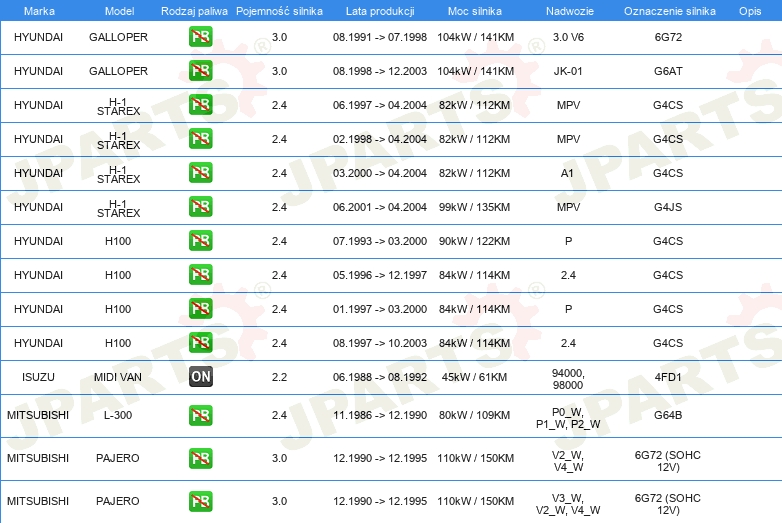Image resolution: width=782 pixels, height=523 pixels.
Task: Click petrol icon in H-1 Starex 06.1997 row
Action: [200, 105]
